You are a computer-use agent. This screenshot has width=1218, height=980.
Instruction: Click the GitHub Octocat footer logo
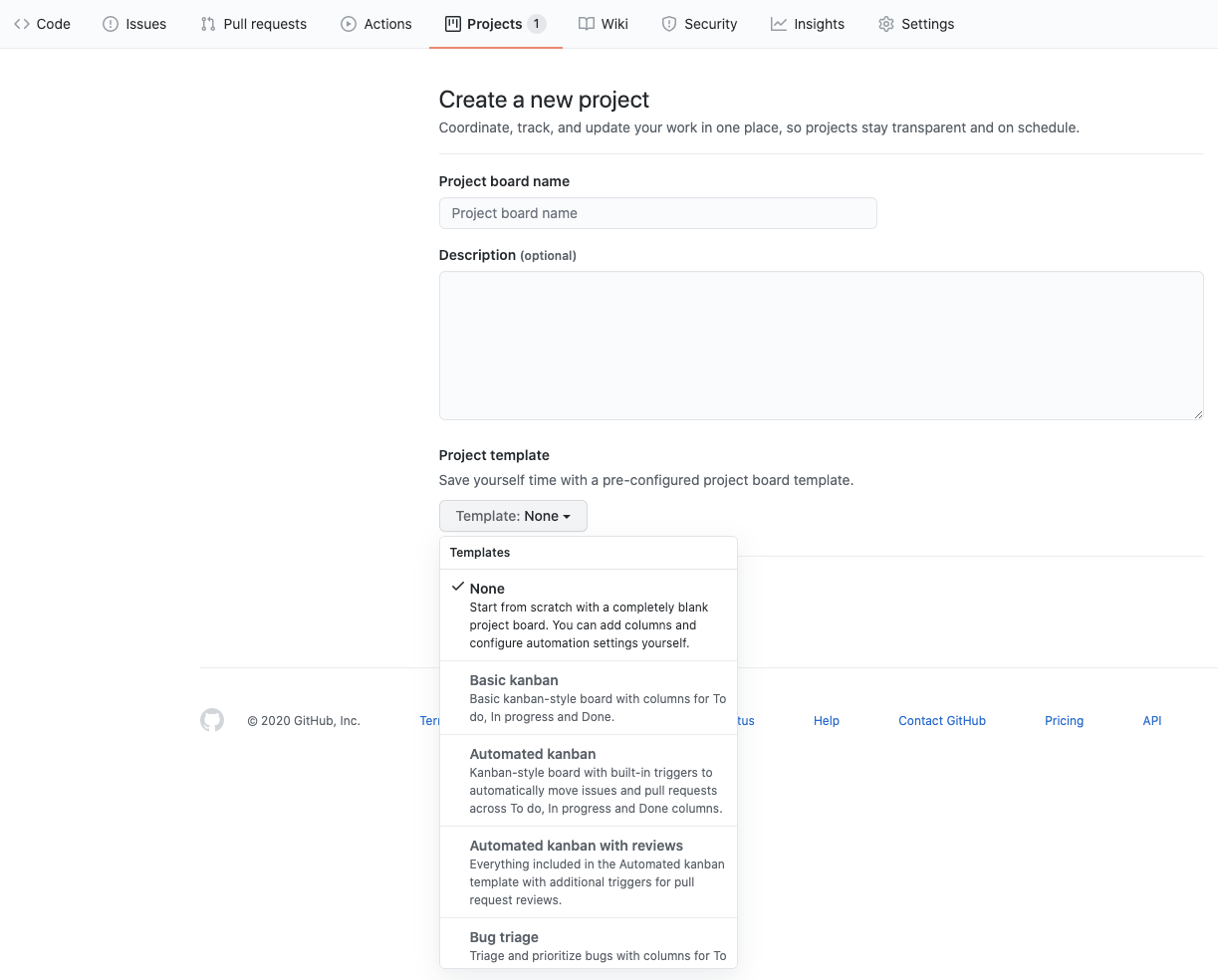coord(212,720)
